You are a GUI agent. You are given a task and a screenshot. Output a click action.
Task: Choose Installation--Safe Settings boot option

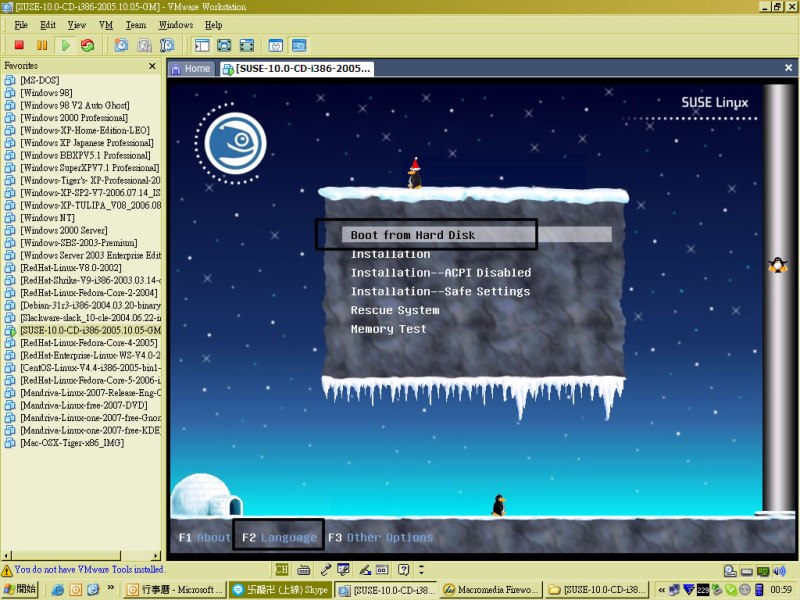tap(440, 292)
